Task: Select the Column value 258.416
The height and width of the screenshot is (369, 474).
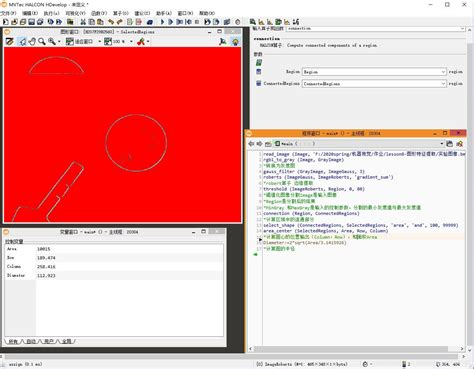Action: click(x=46, y=267)
